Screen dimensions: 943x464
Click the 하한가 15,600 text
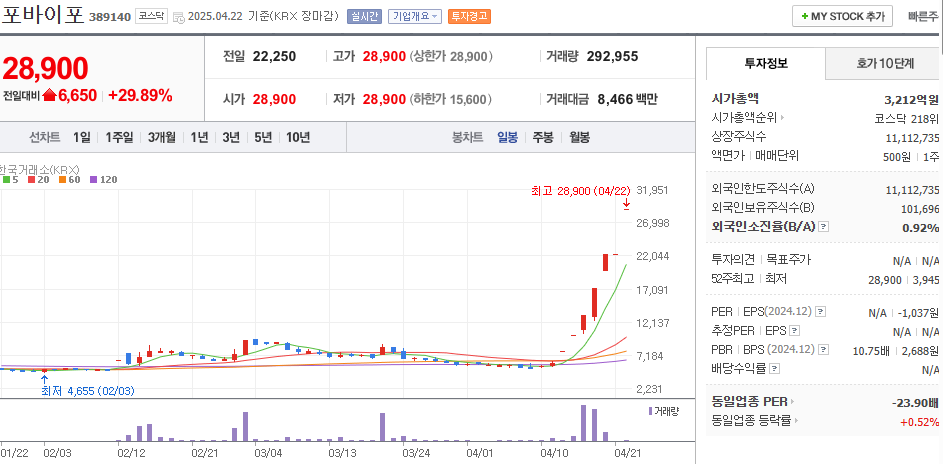451,99
